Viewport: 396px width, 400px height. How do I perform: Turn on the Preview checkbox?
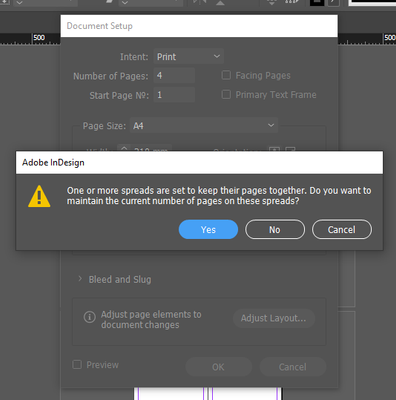tap(77, 364)
